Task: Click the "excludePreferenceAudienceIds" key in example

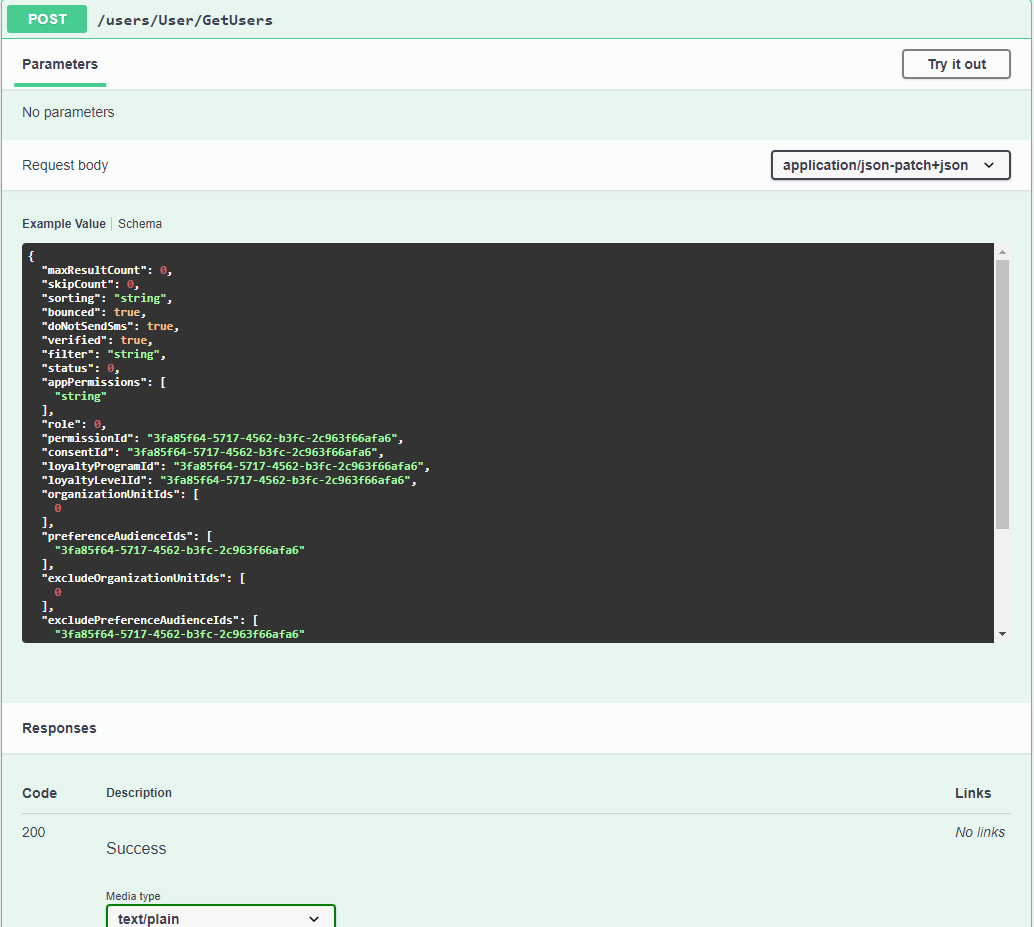Action: pos(140,620)
